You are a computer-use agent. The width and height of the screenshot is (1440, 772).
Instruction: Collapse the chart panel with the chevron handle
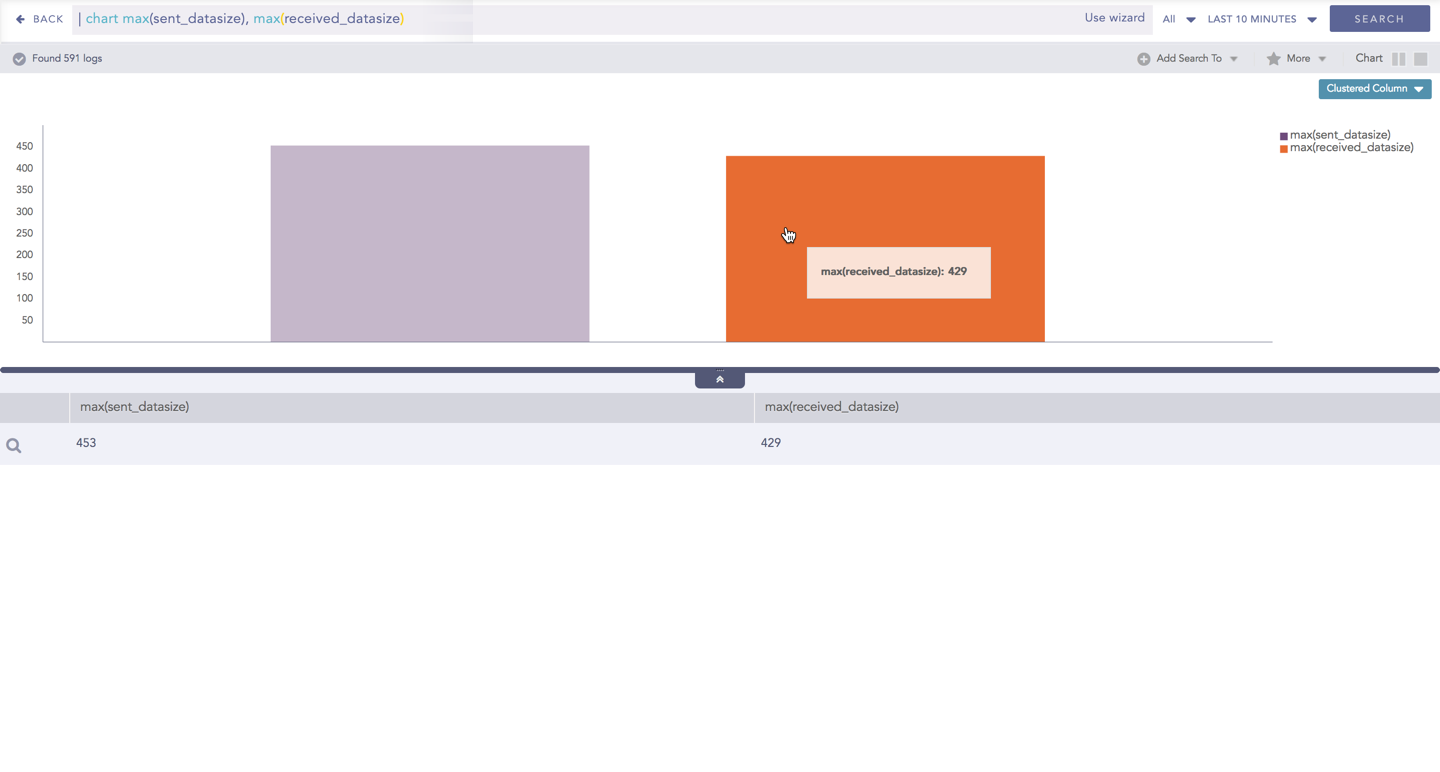tap(719, 380)
